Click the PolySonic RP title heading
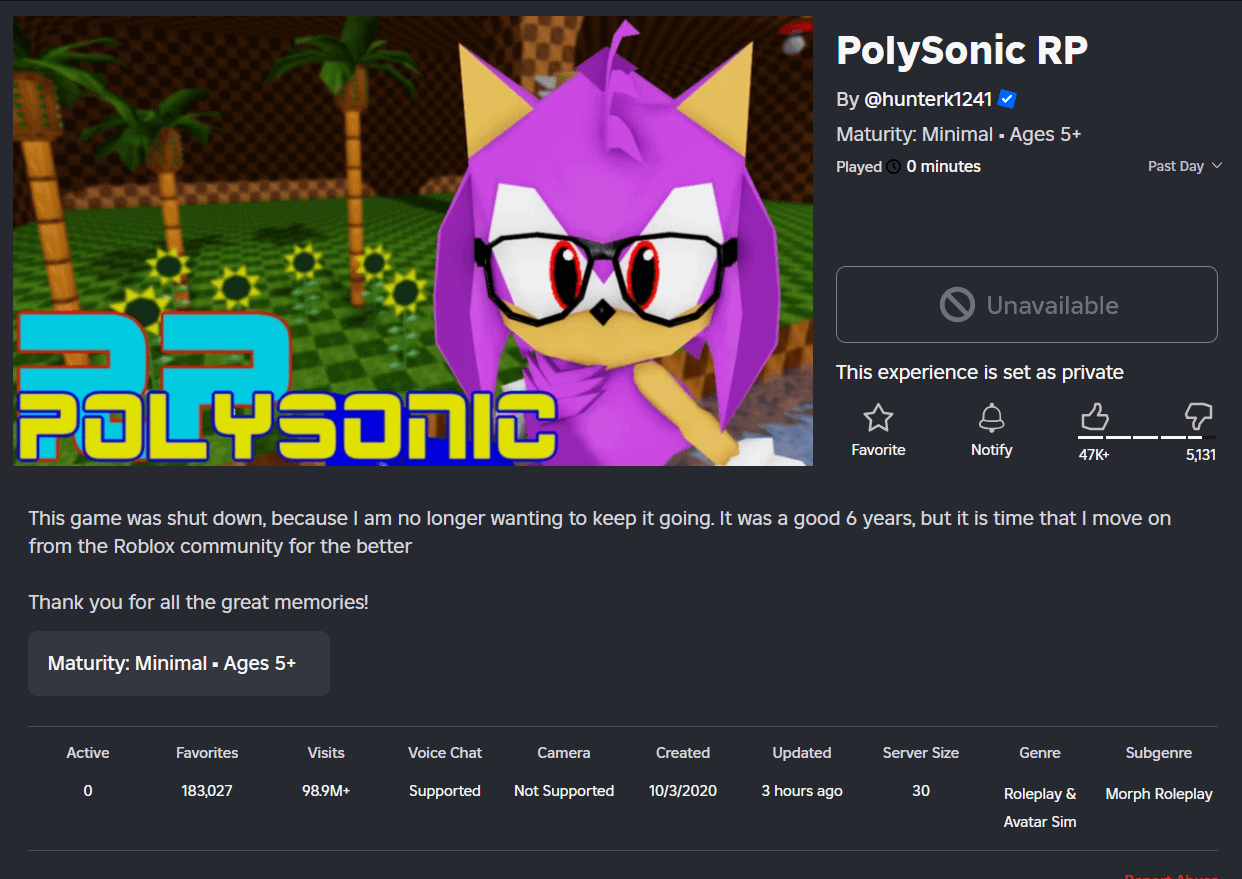Screen dimensions: 1242x879 tap(961, 50)
